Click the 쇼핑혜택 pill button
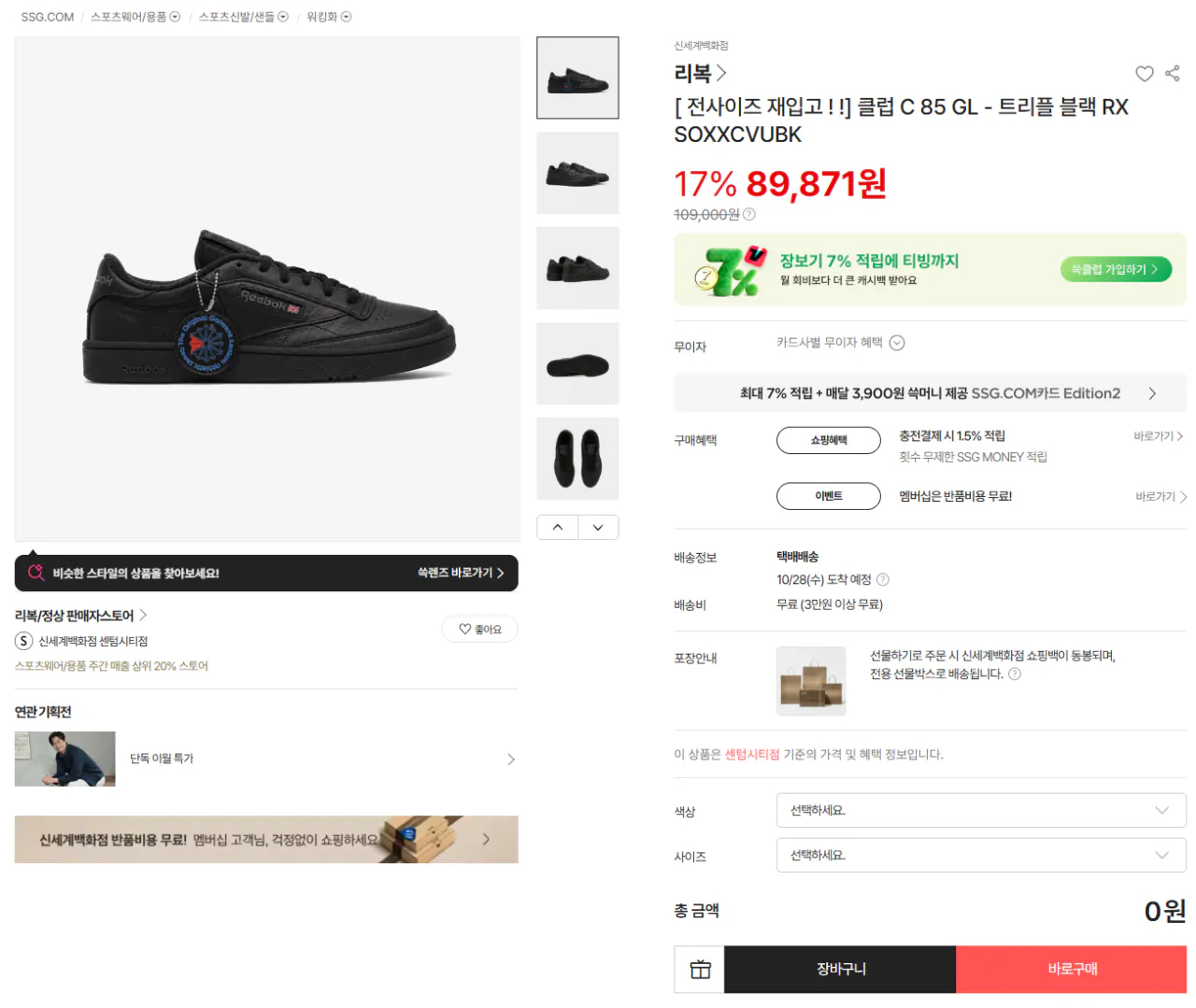This screenshot has height=1008, width=1196. click(829, 440)
